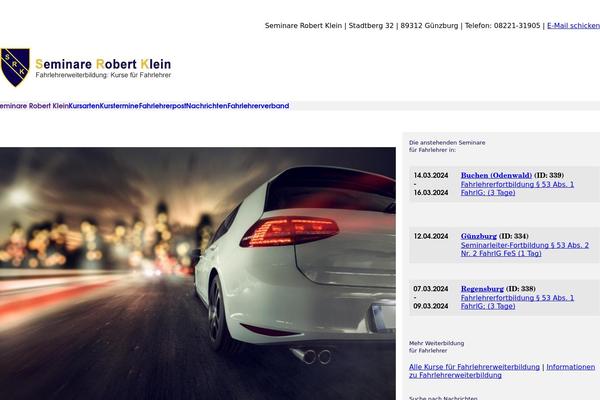The width and height of the screenshot is (600, 400).
Task: Open the E-Mail schicken link
Action: (573, 26)
